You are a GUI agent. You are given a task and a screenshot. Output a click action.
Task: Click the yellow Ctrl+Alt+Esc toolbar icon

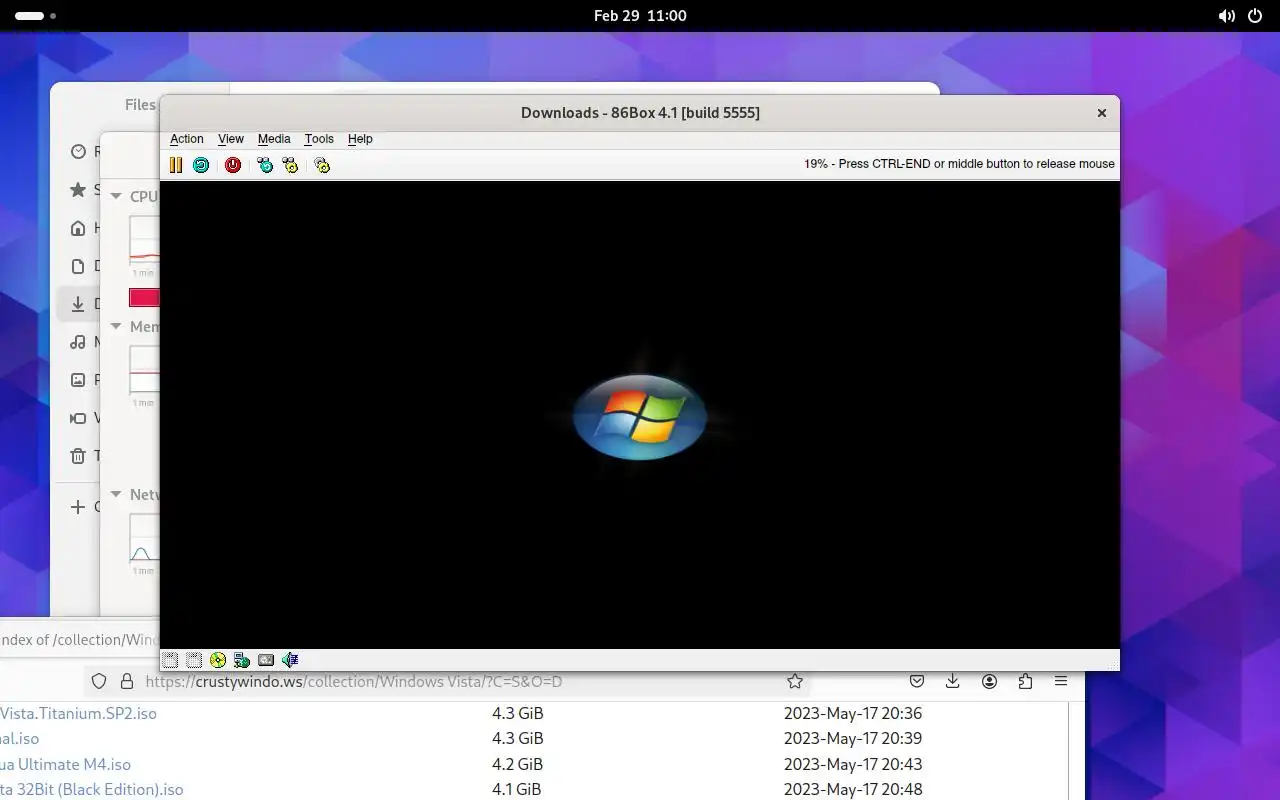click(290, 165)
